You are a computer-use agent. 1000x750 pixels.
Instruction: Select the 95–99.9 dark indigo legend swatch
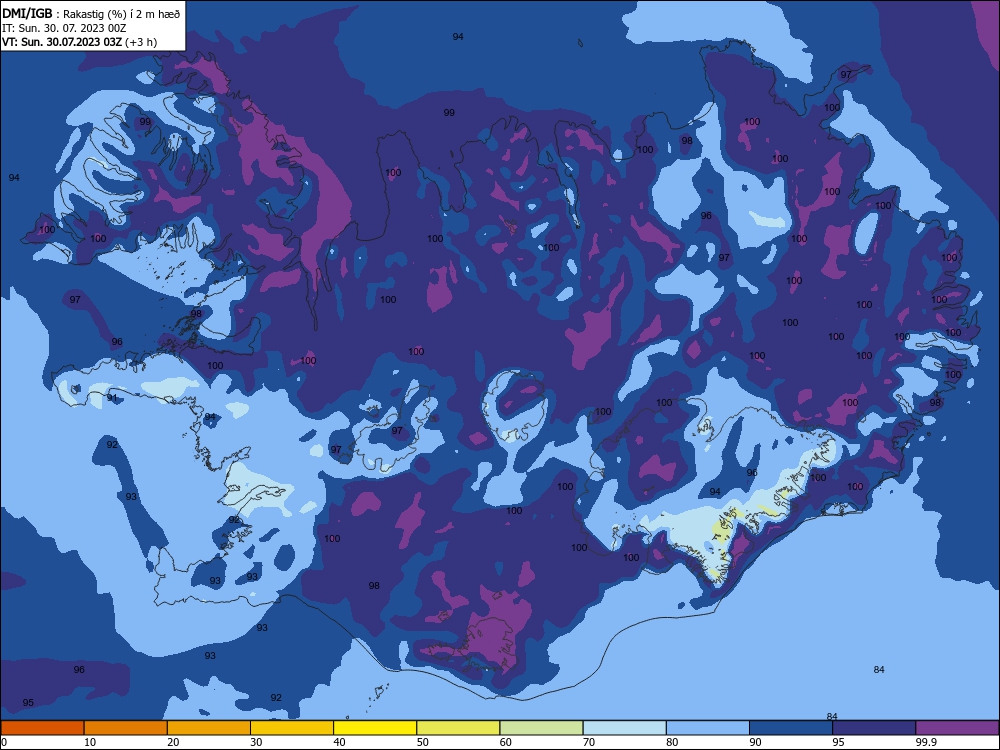pyautogui.click(x=874, y=728)
